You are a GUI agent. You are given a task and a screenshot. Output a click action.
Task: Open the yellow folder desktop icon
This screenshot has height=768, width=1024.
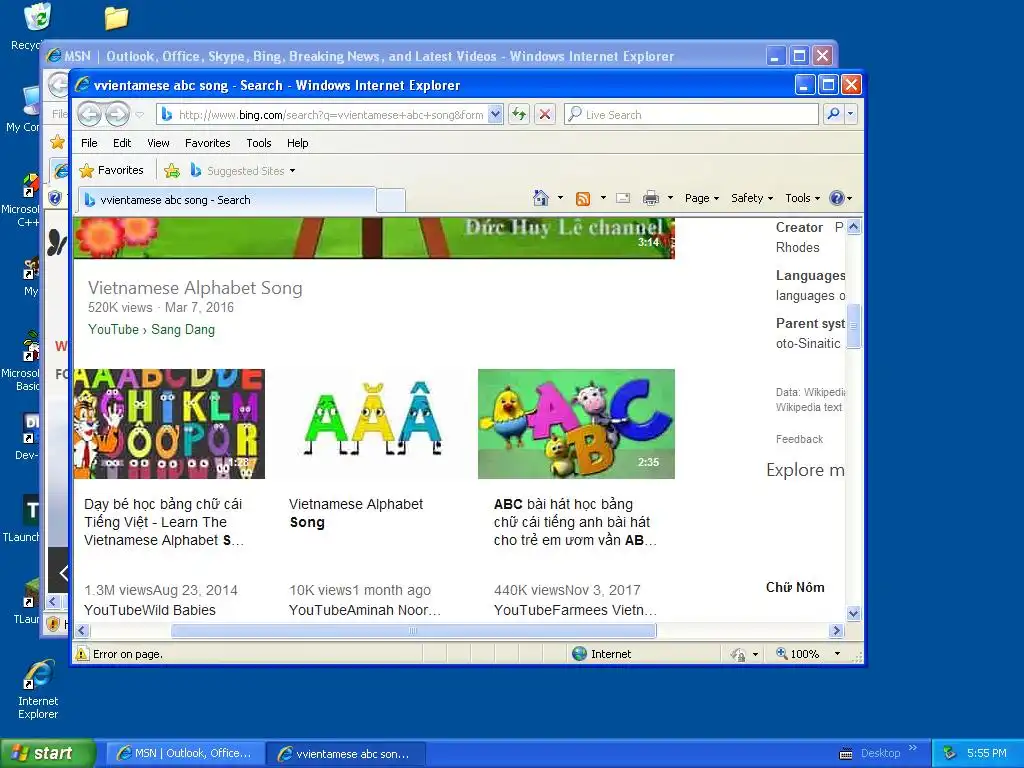pos(116,18)
